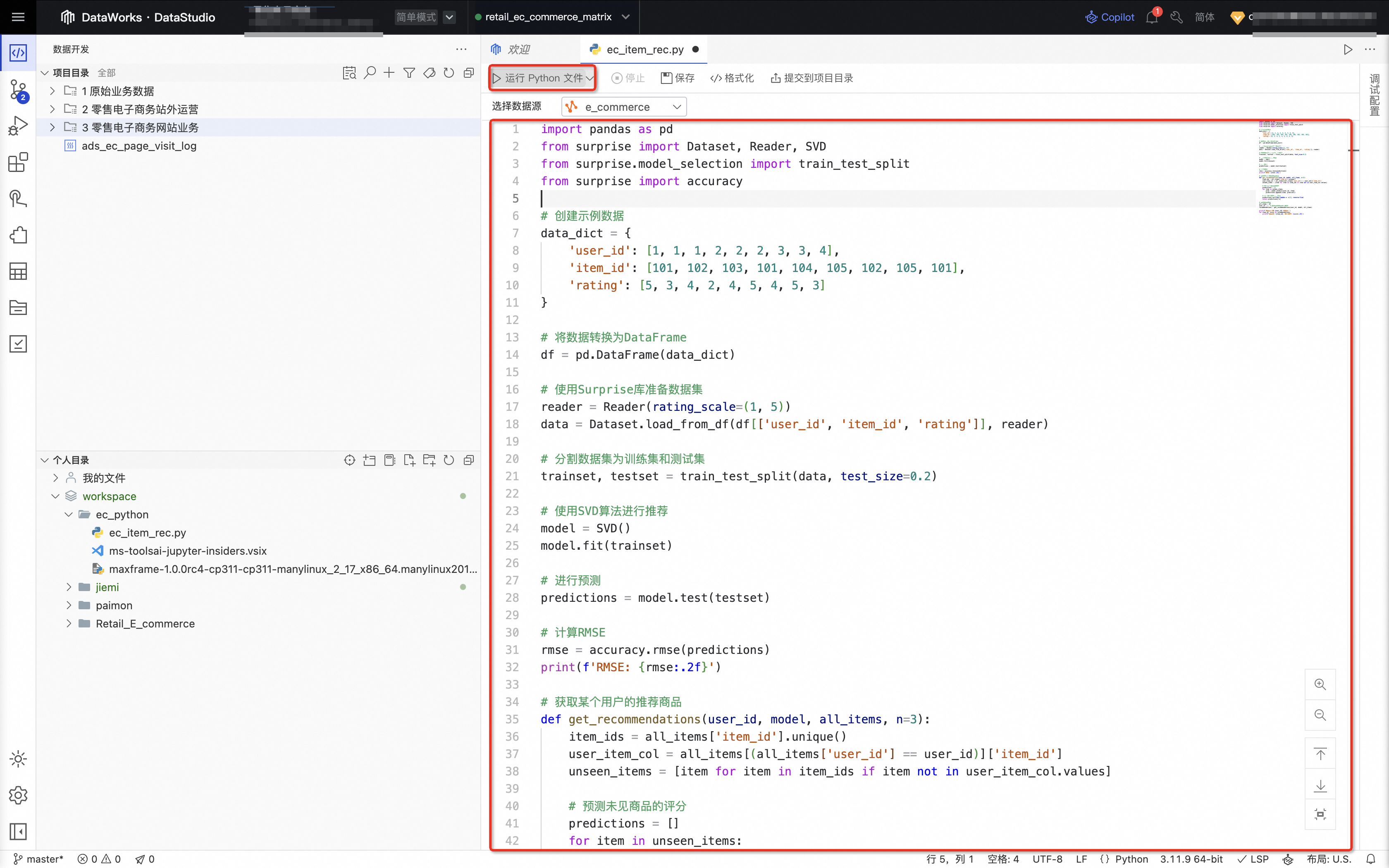Click the 全部 filter label

[x=106, y=73]
